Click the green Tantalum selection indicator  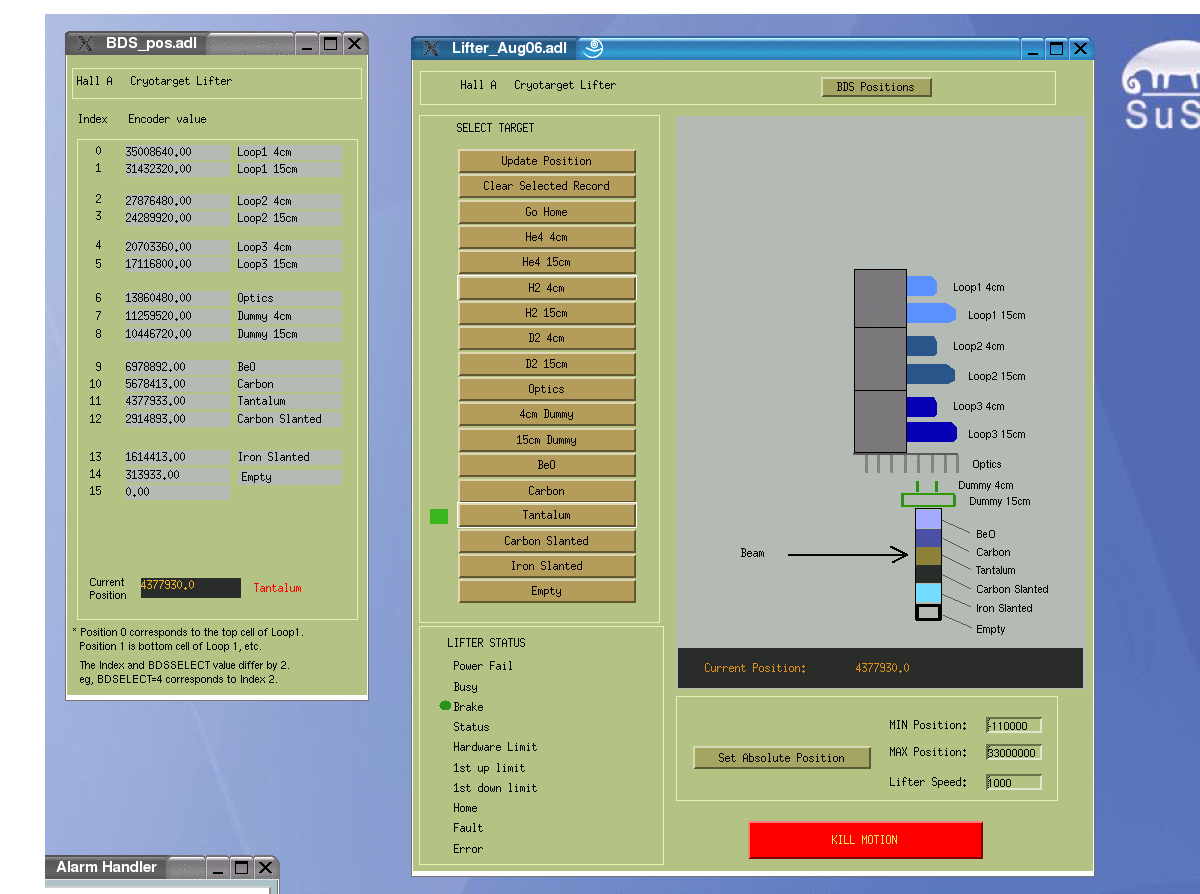click(x=439, y=516)
